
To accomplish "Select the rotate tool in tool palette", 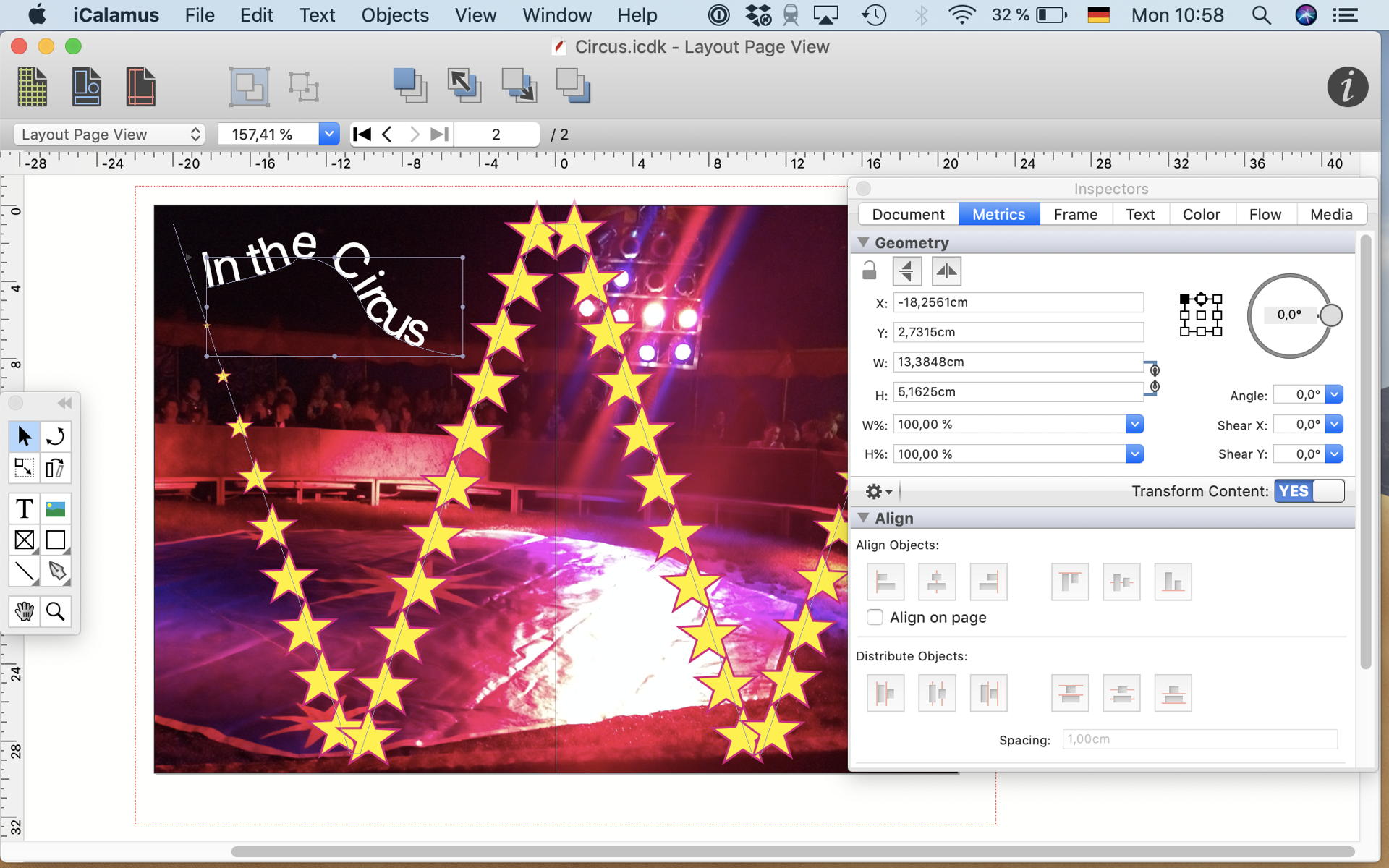I will (56, 436).
